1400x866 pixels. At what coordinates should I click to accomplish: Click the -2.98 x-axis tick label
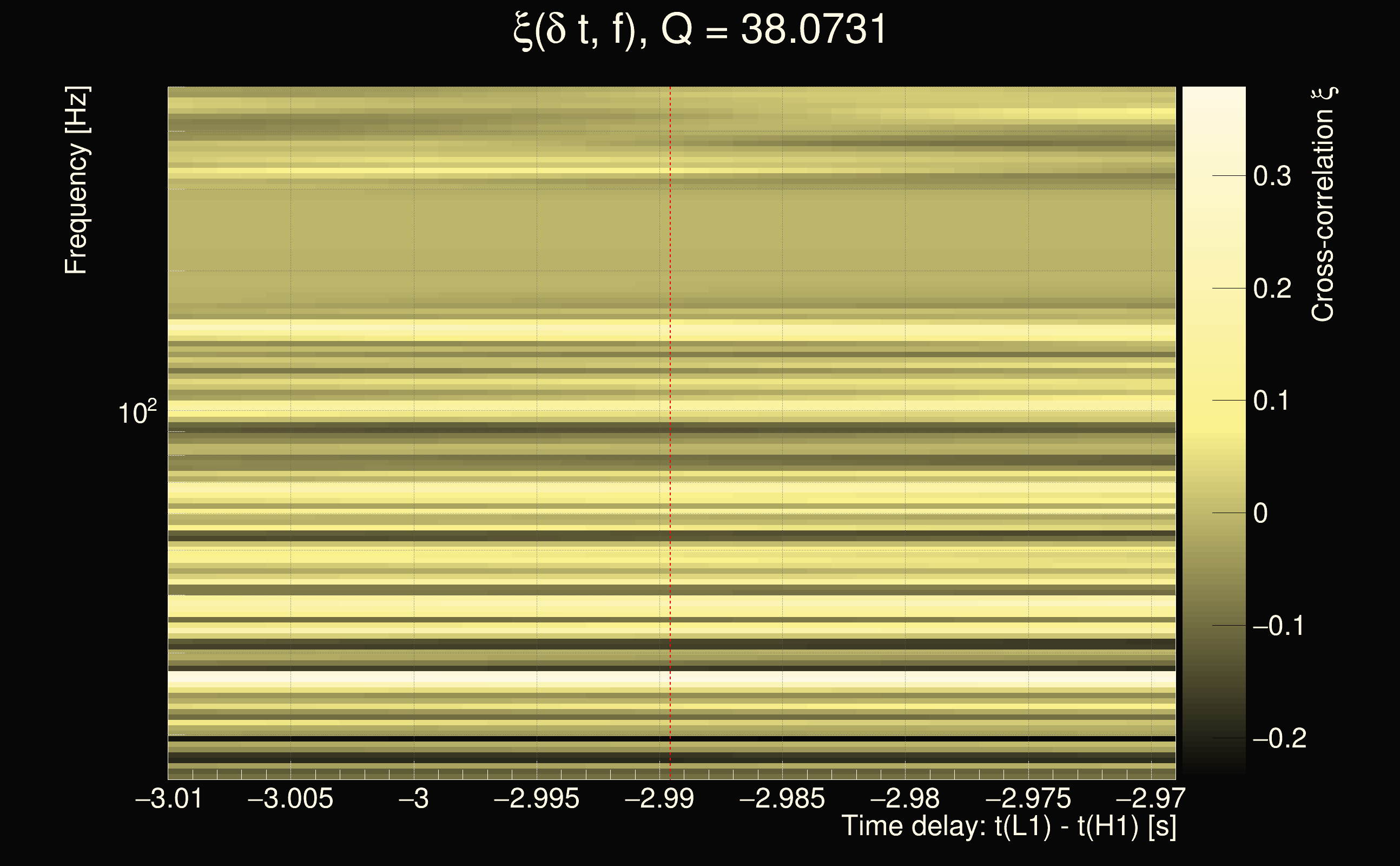coord(905,798)
